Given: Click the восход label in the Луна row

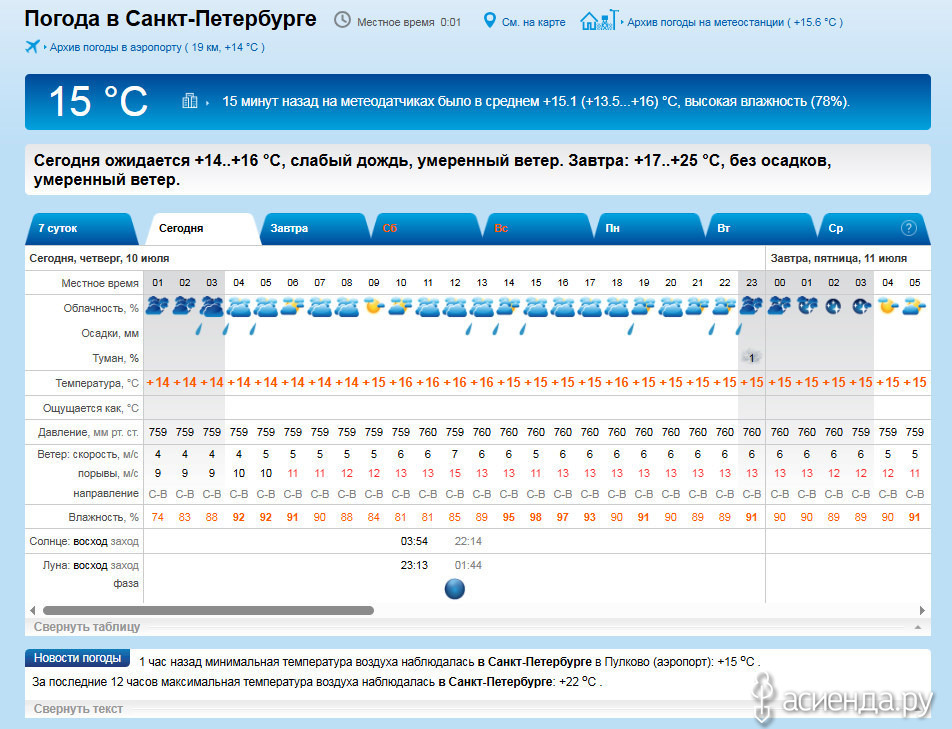Looking at the screenshot, I should pos(90,565).
